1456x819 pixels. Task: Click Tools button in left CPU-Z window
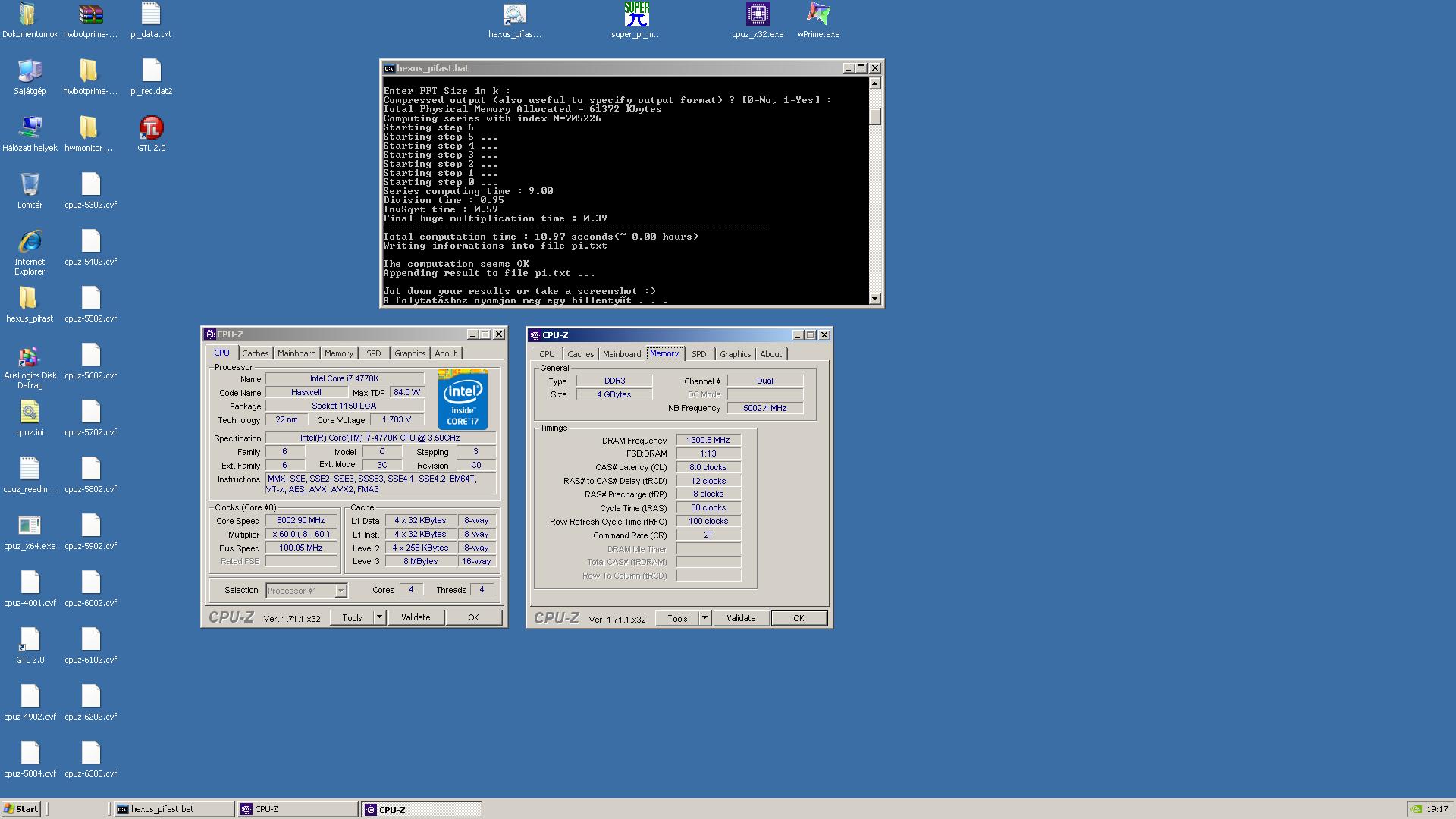(352, 617)
